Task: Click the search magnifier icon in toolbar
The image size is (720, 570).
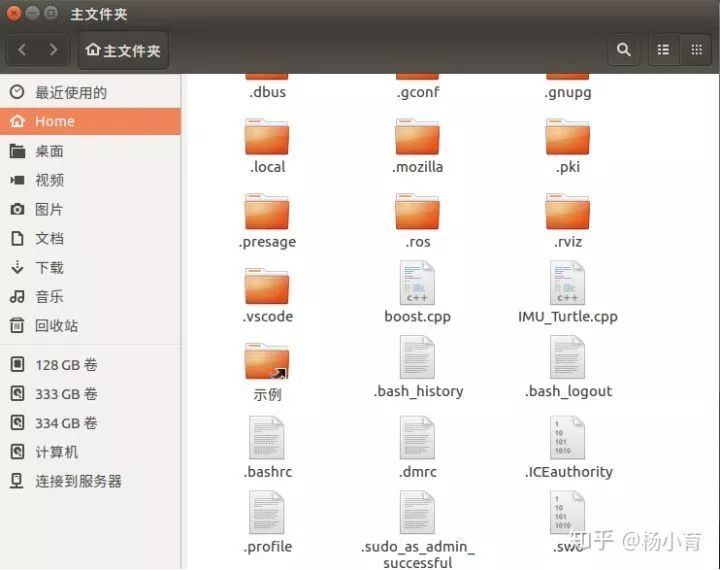Action: (624, 50)
